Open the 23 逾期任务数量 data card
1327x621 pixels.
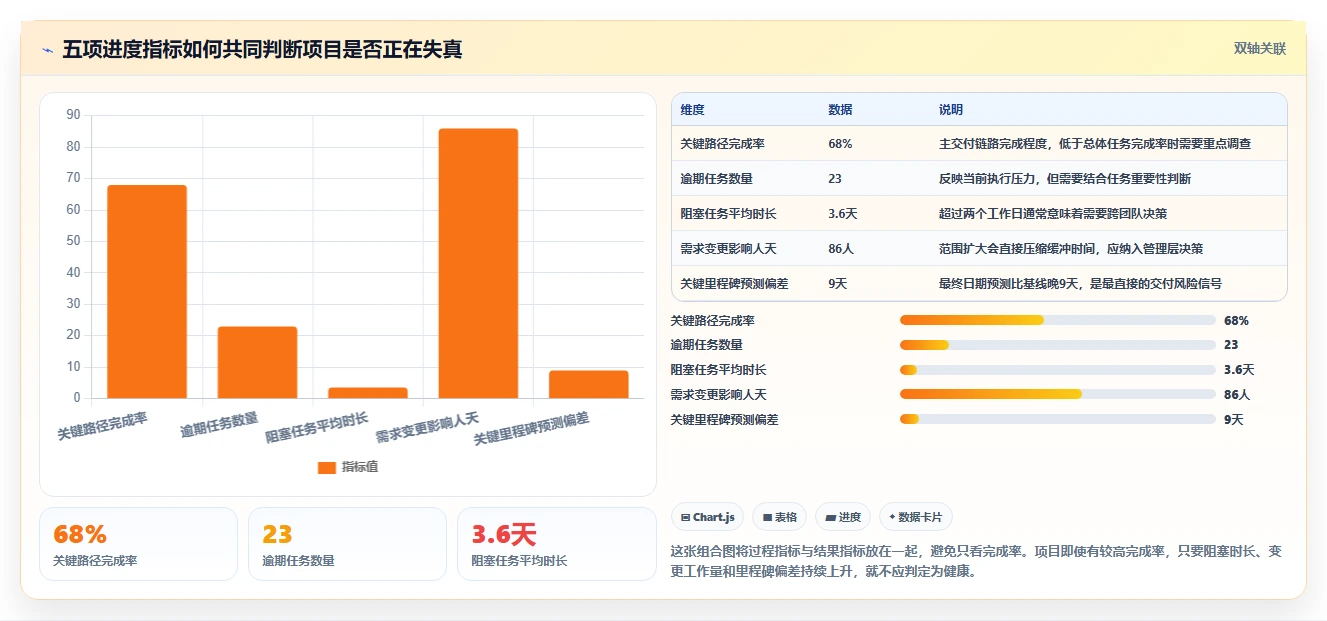(347, 544)
